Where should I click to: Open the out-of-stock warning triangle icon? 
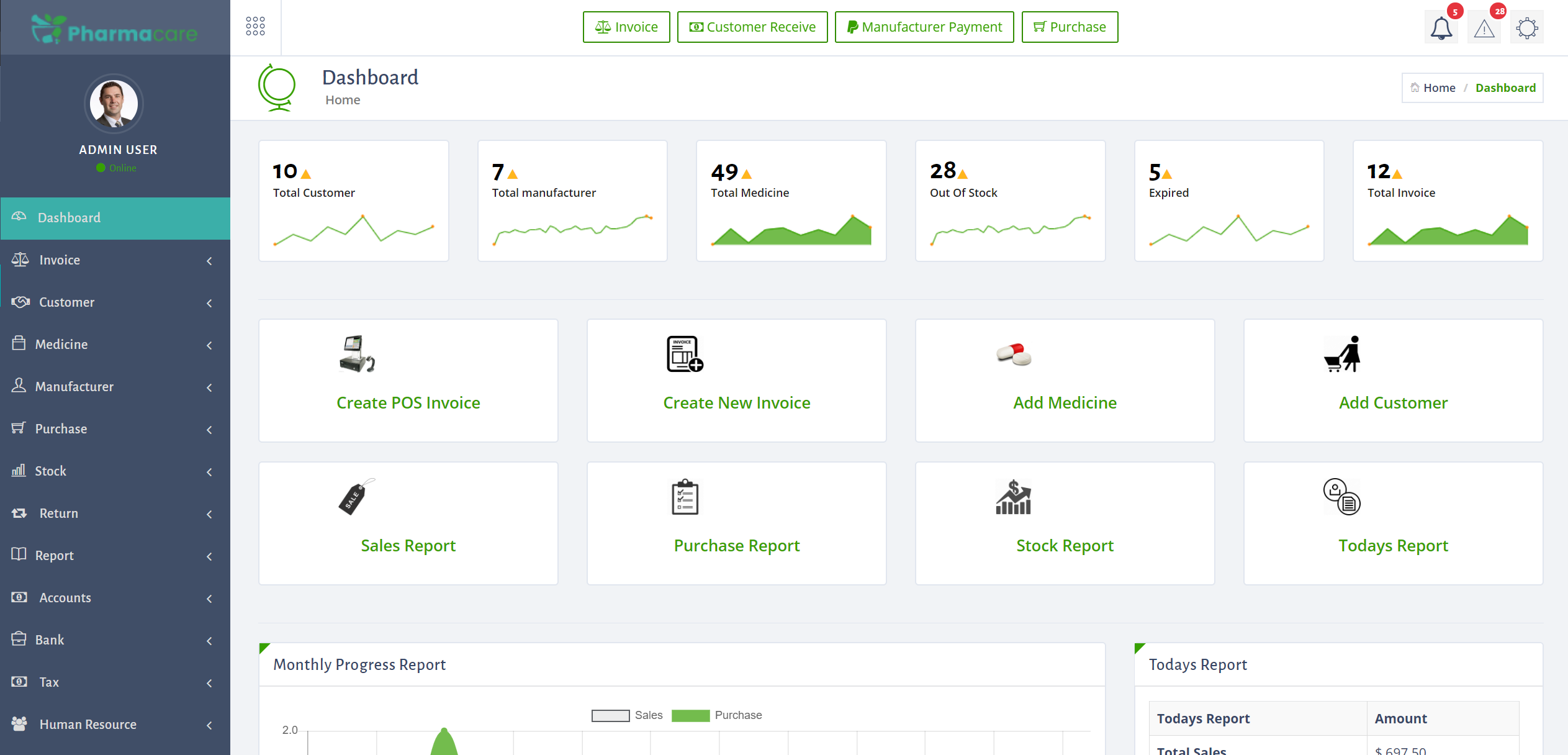click(1484, 29)
